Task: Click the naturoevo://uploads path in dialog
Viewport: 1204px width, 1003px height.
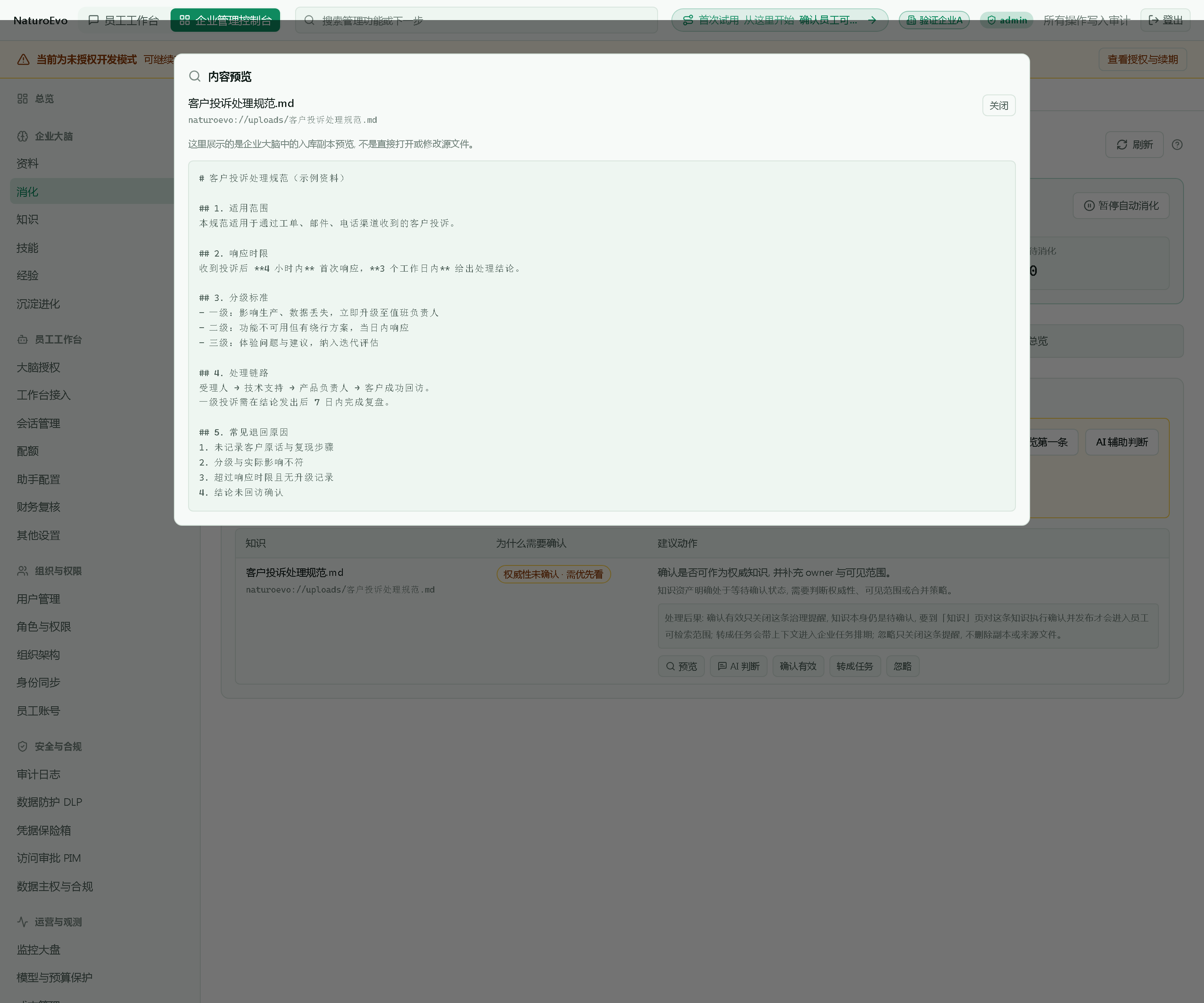Action: pos(283,120)
